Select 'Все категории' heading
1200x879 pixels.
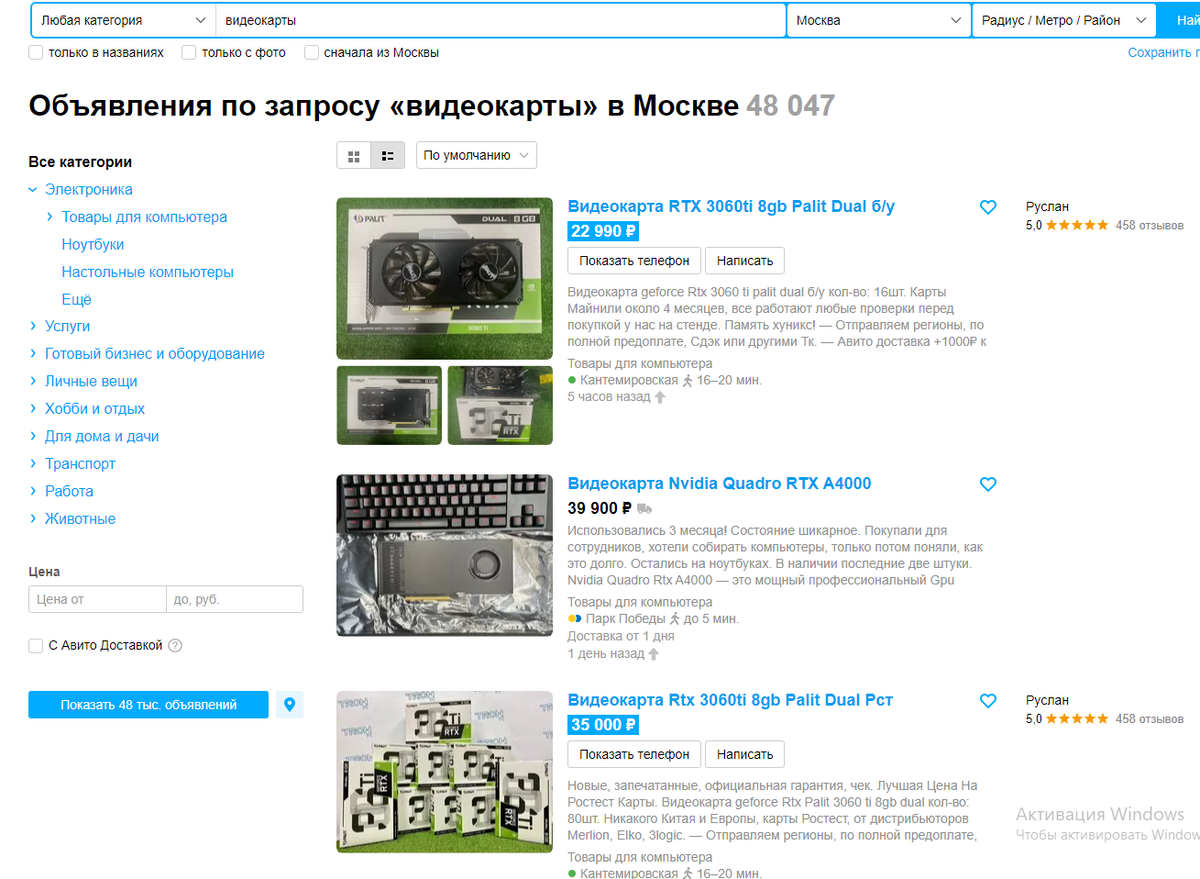tap(80, 162)
